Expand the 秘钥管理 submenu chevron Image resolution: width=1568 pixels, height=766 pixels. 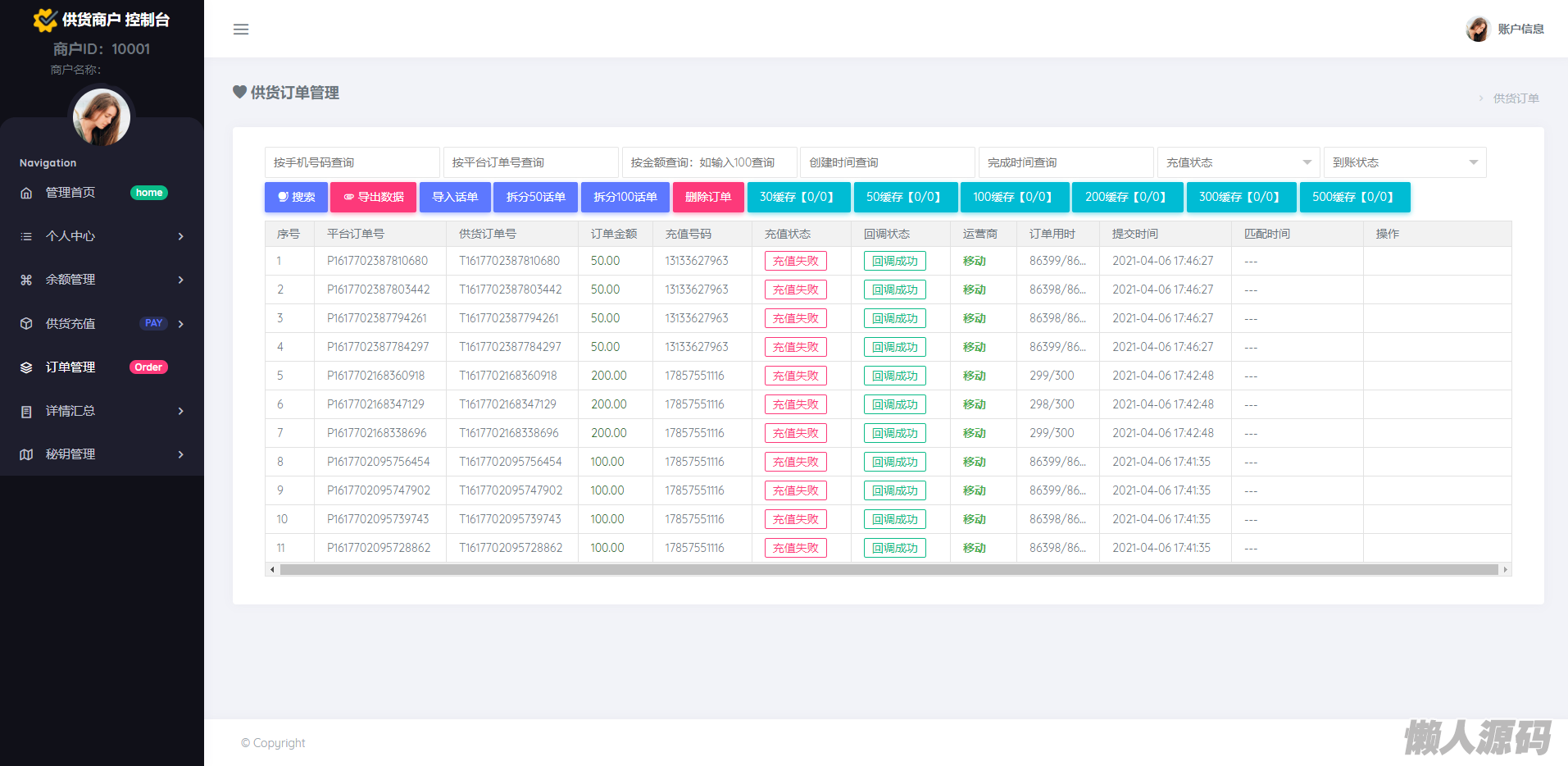point(181,454)
